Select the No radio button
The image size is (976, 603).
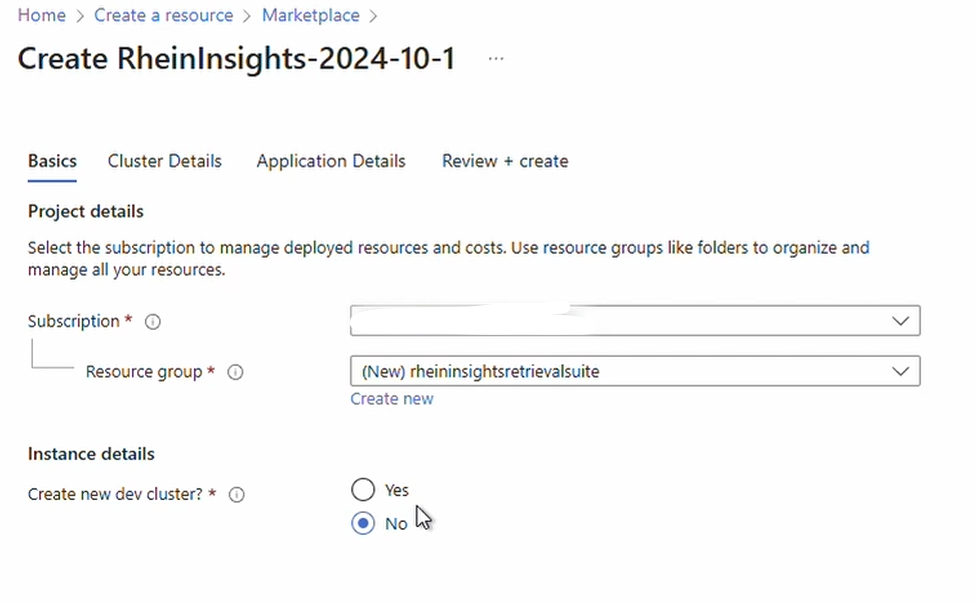click(363, 523)
